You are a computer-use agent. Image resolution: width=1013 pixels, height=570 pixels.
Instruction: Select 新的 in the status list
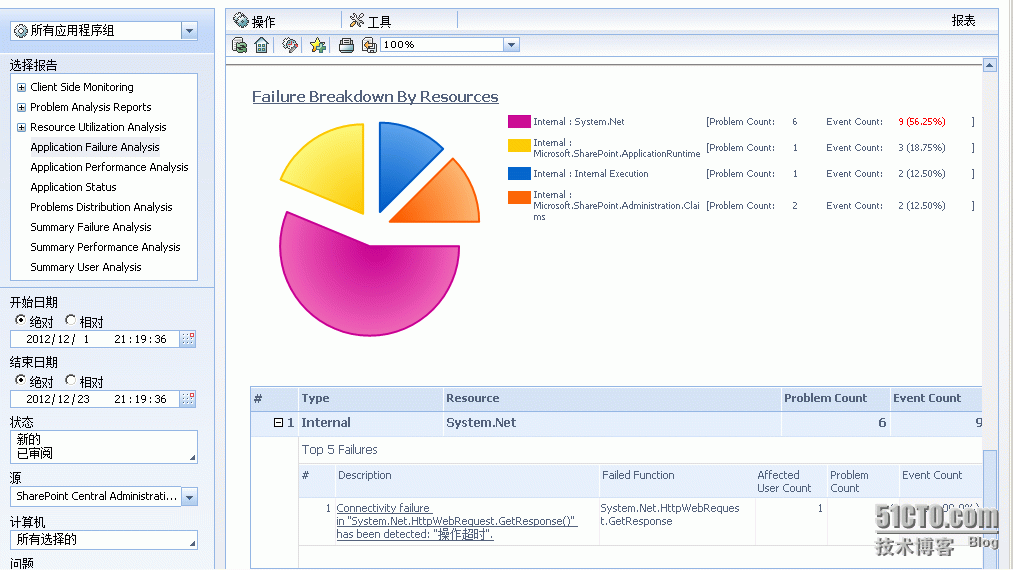coord(28,439)
